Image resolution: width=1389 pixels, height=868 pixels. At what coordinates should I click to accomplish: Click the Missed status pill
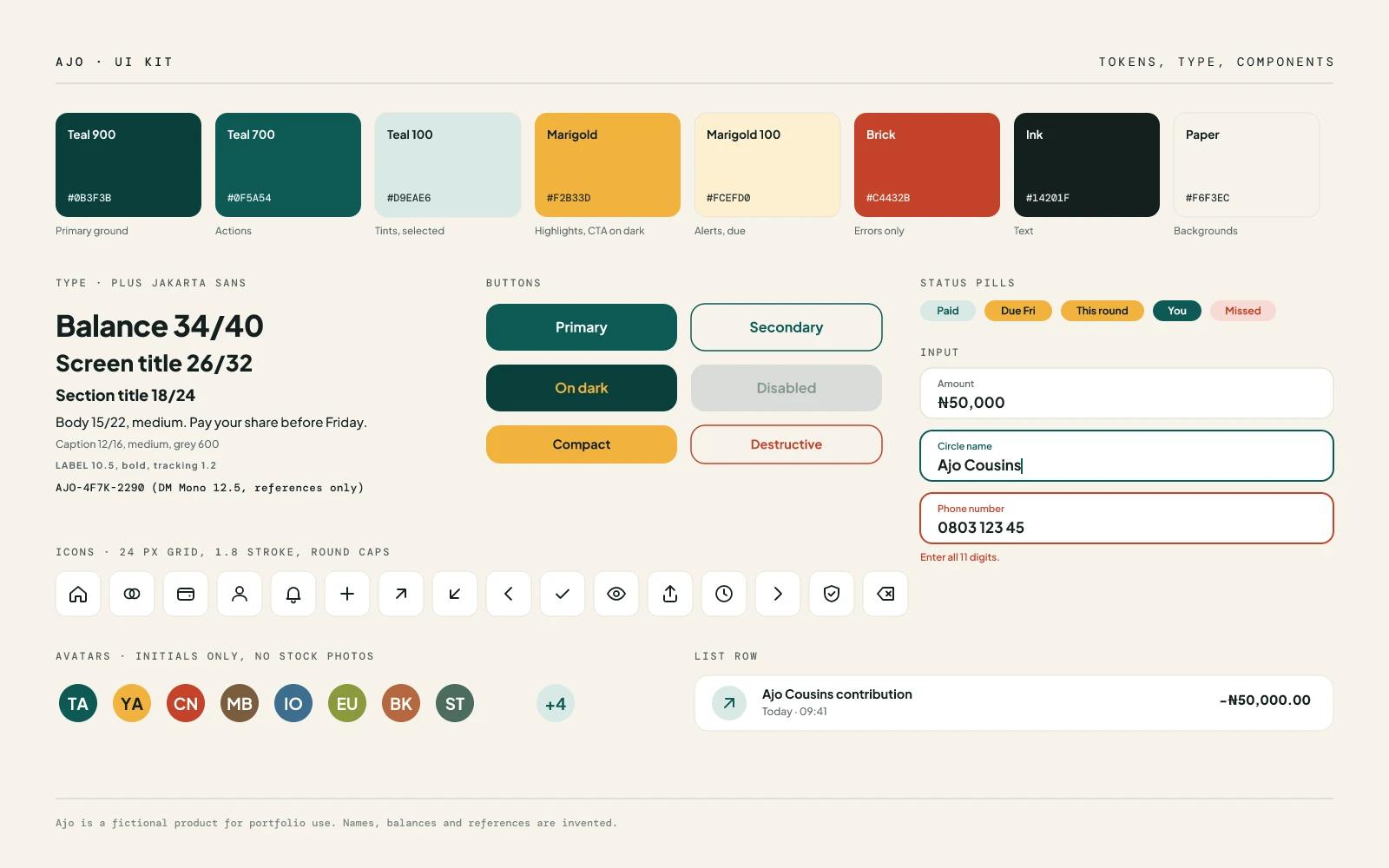(1243, 311)
